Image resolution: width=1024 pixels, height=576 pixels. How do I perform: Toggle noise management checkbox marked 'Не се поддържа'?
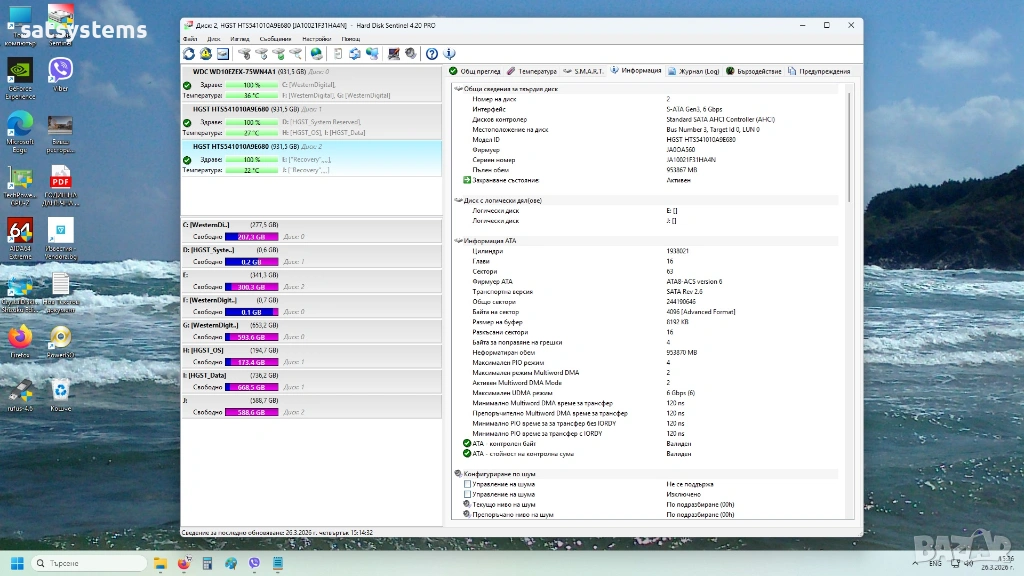(x=467, y=484)
